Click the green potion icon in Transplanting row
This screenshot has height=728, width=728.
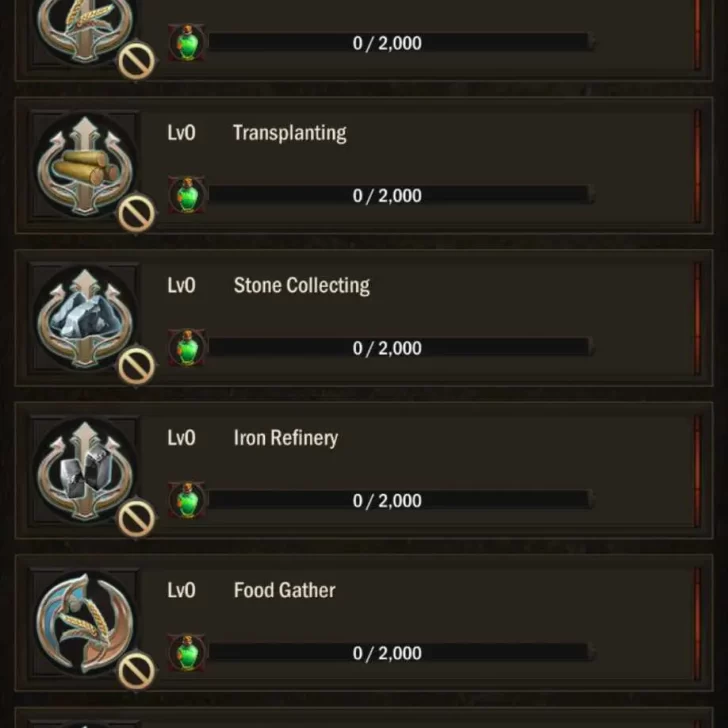tap(187, 195)
